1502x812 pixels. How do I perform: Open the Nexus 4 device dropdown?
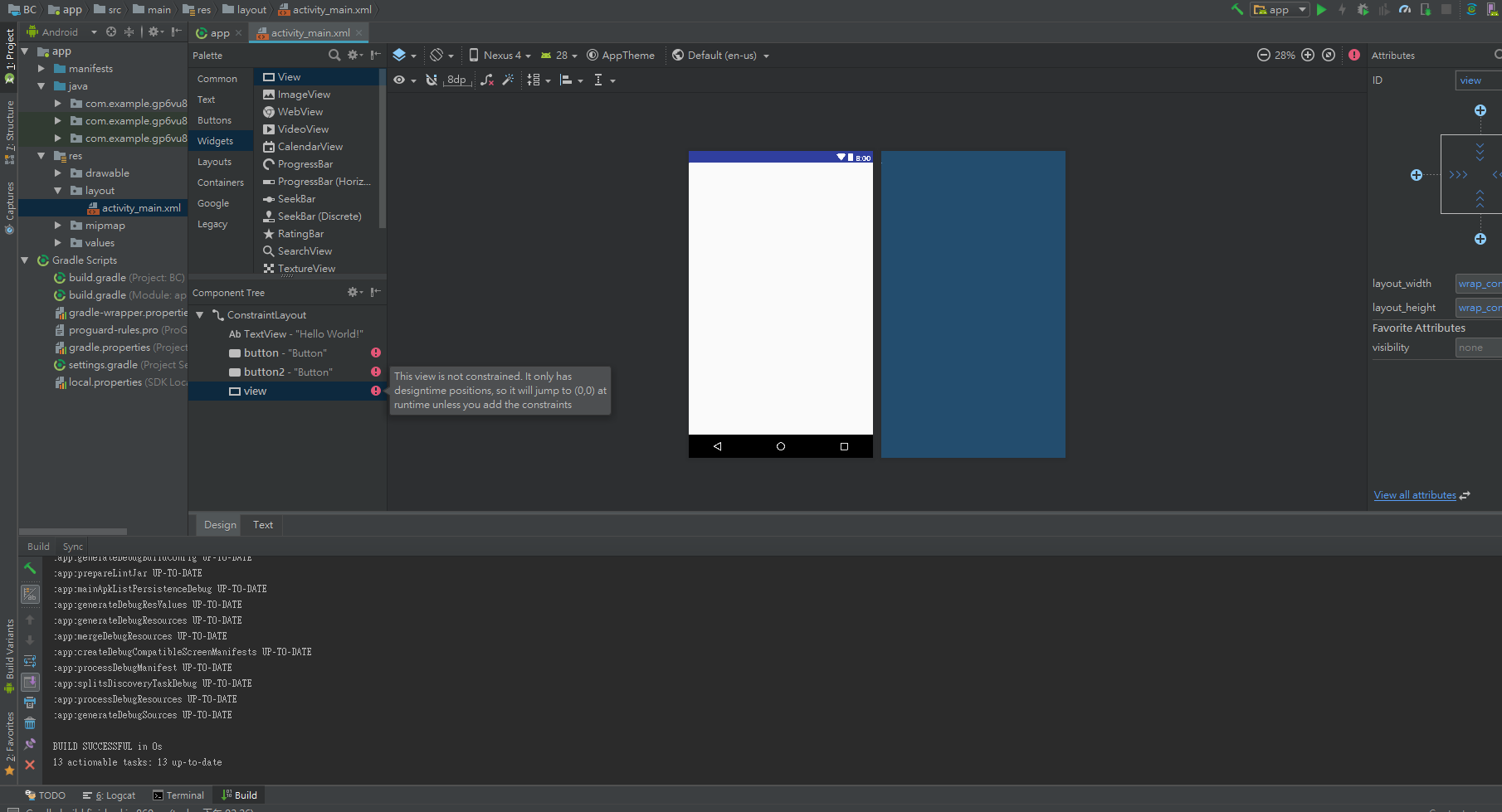(x=498, y=55)
